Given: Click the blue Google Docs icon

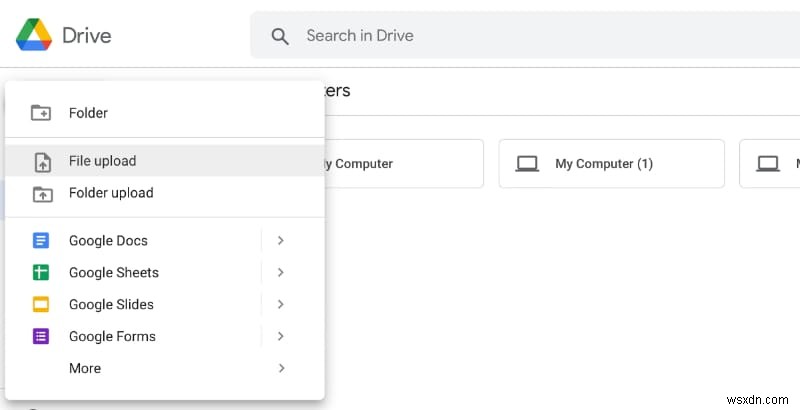Looking at the screenshot, I should tap(41, 240).
